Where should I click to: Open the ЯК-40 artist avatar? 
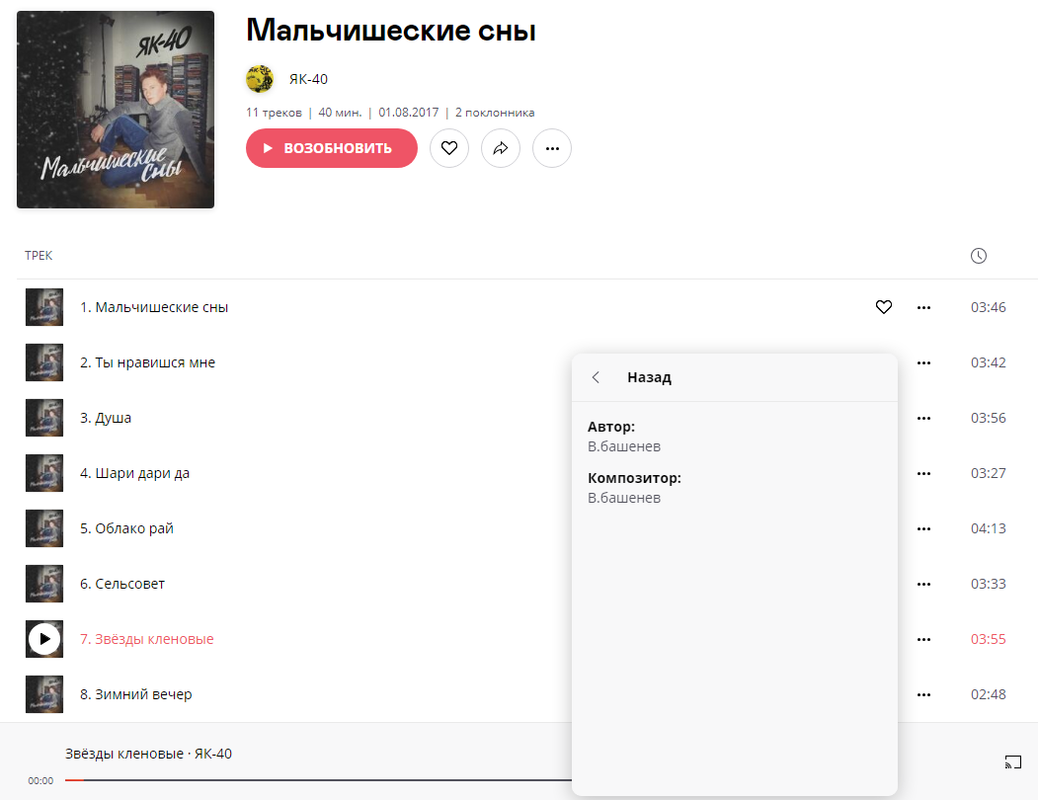pyautogui.click(x=260, y=79)
